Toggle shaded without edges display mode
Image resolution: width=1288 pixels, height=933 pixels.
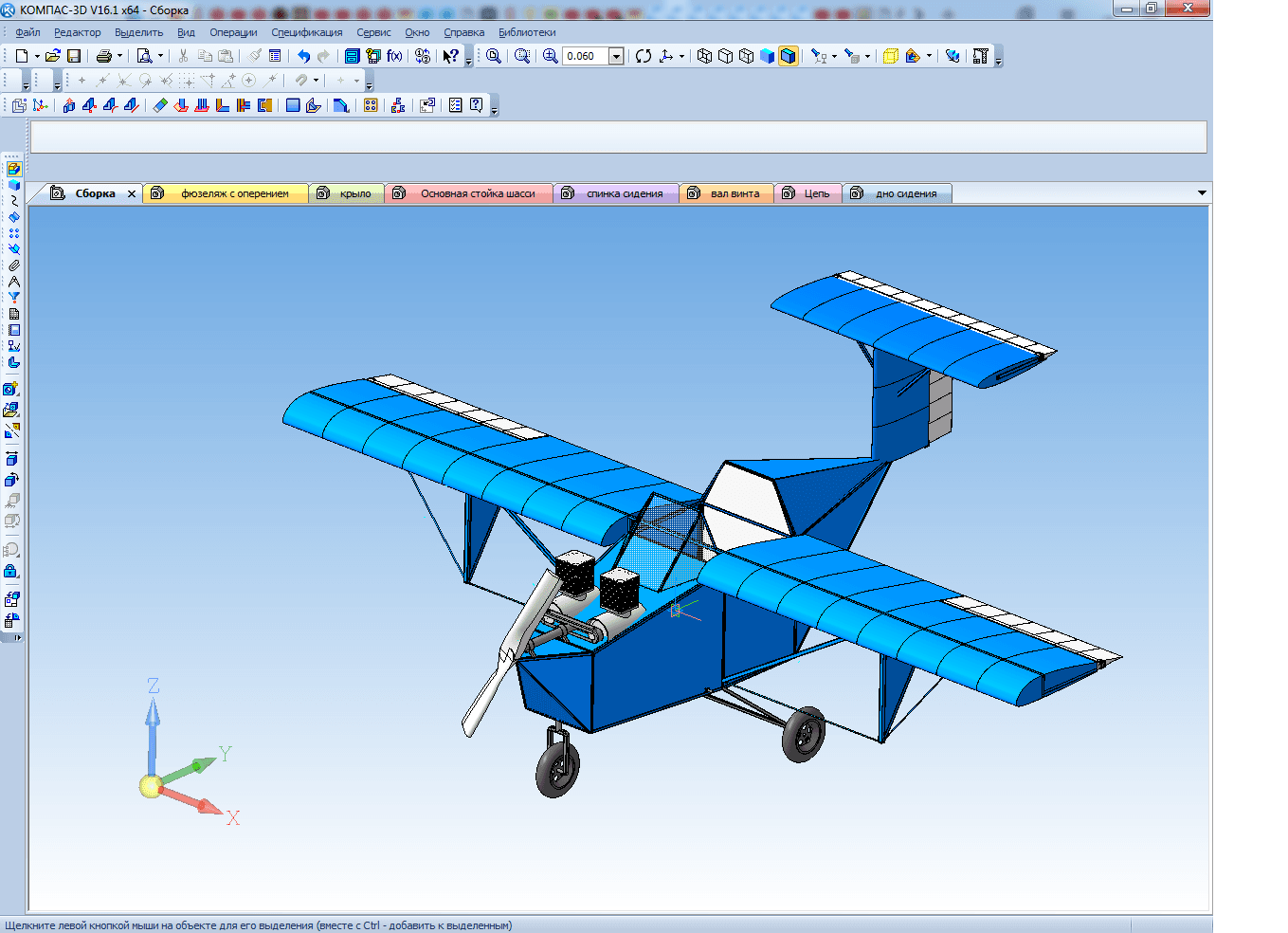pyautogui.click(x=767, y=56)
